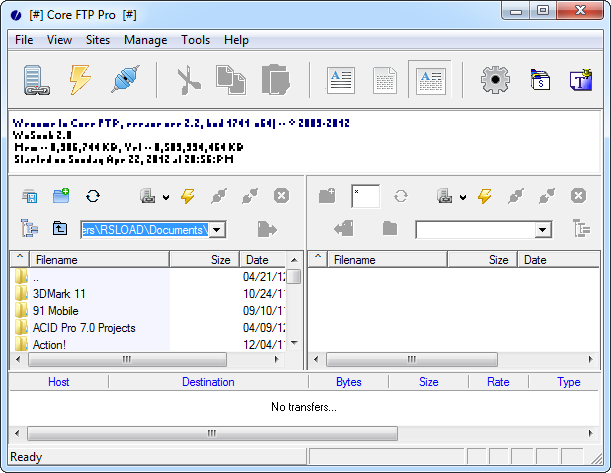Open settings gear icon in toolbar
611x473 pixels.
coord(495,80)
